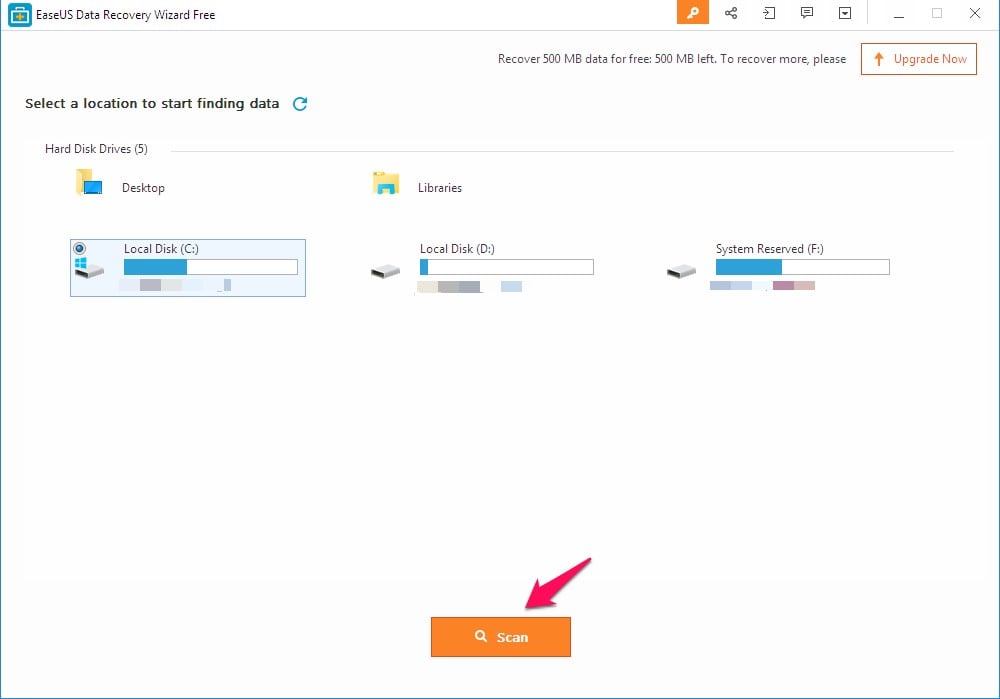
Task: Click the System Reserved (F:) usage bar
Action: (802, 267)
